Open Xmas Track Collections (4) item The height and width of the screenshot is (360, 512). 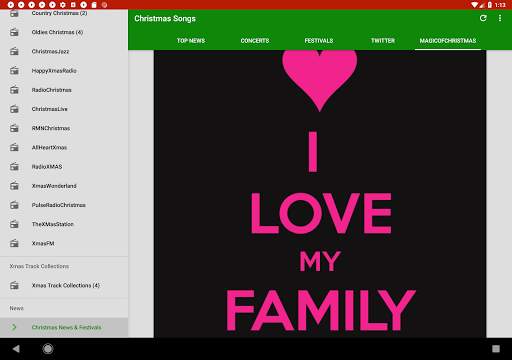pyautogui.click(x=64, y=286)
